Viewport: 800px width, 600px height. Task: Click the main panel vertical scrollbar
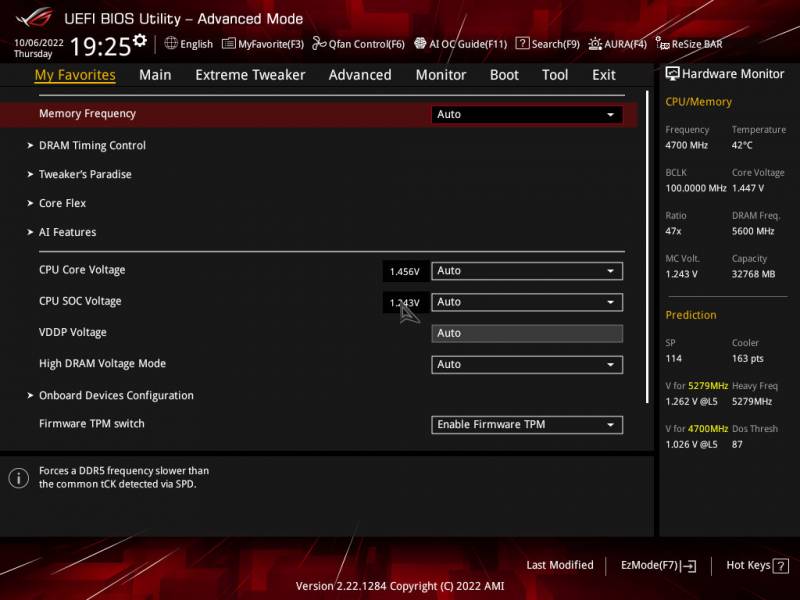click(x=647, y=247)
